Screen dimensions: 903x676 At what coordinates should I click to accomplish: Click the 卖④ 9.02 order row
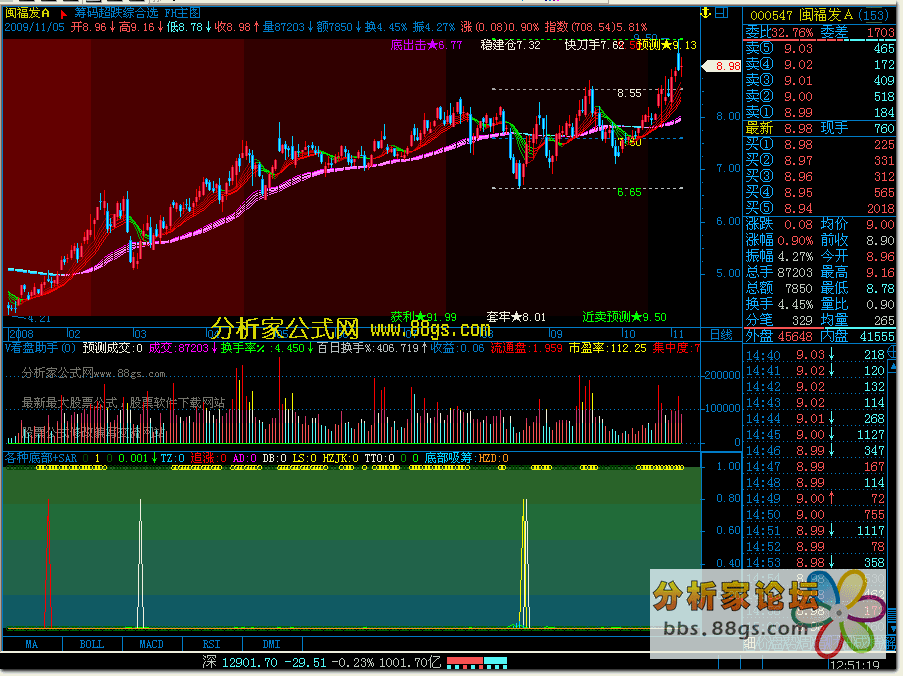coord(820,64)
